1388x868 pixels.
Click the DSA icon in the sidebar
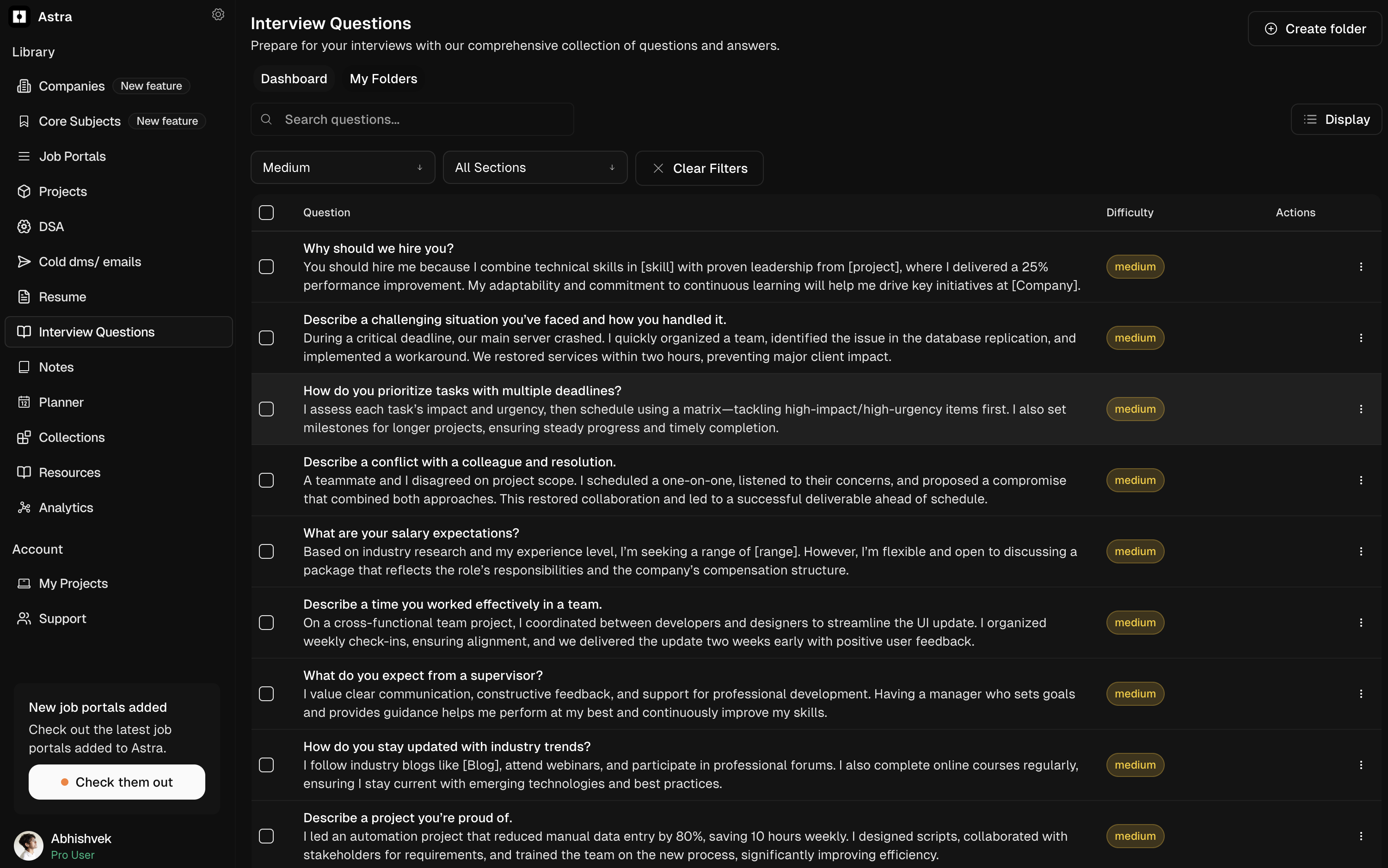(24, 227)
